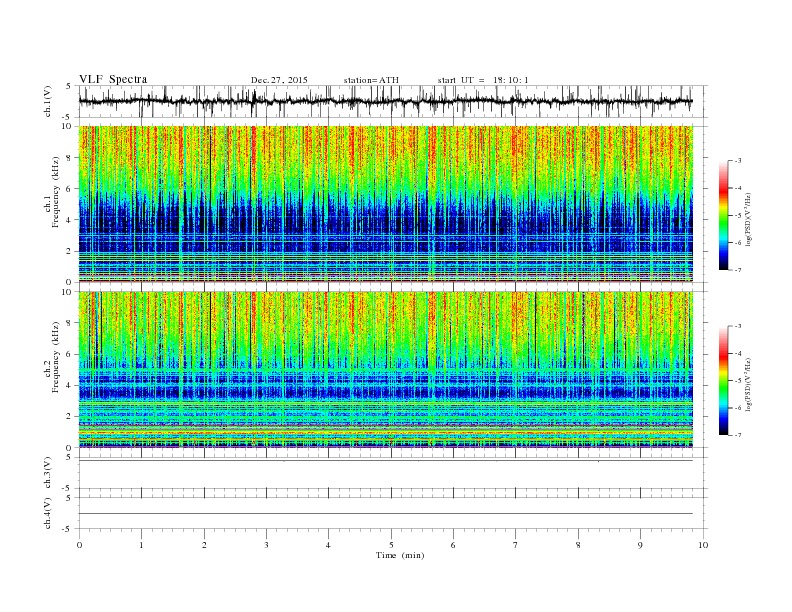
Task: Click the time axis tick label '4'
Action: [x=328, y=545]
